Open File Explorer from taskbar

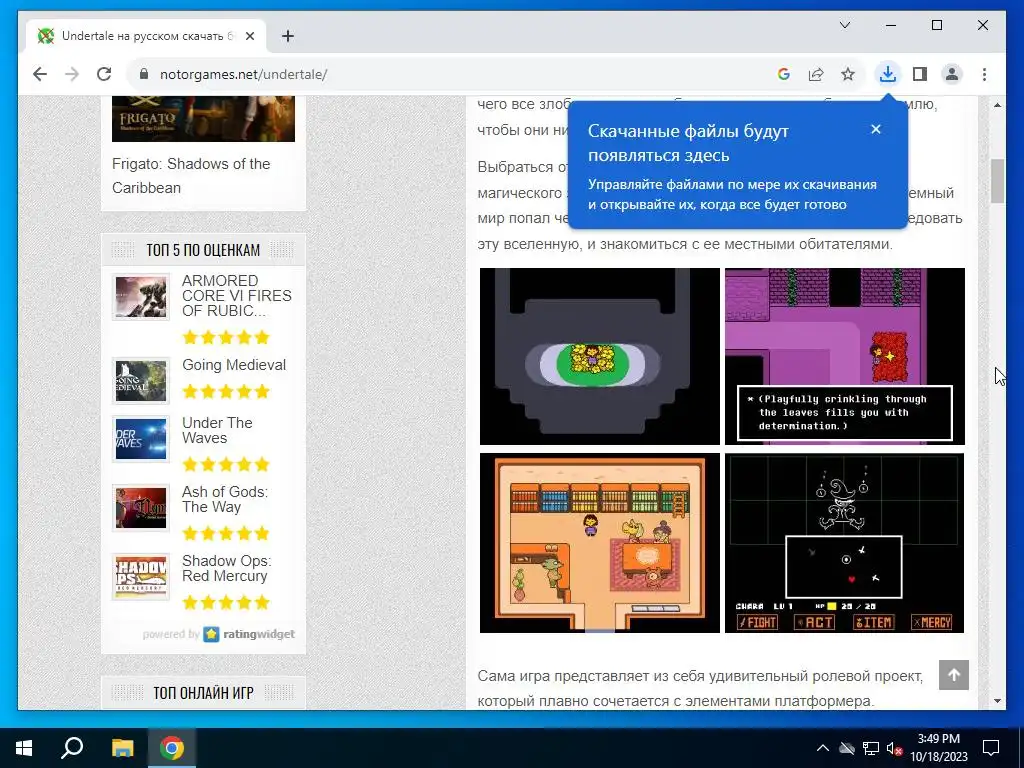pos(122,748)
